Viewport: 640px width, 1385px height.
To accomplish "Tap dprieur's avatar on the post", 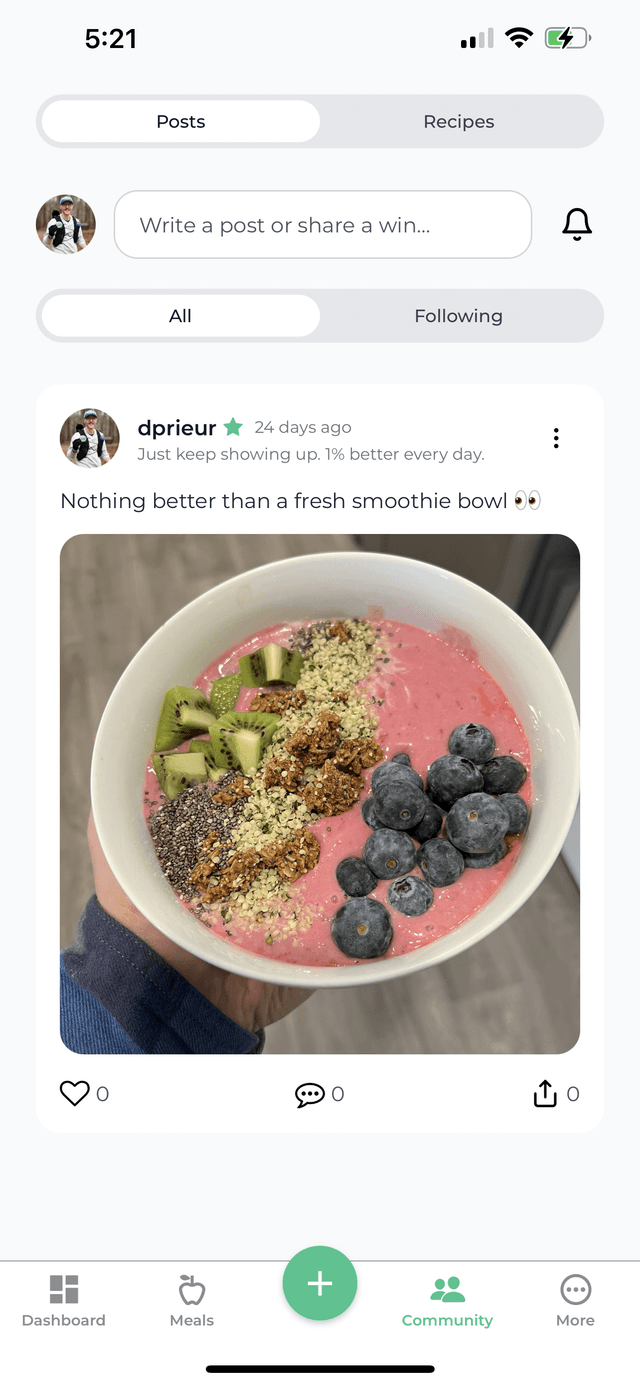I will click(x=90, y=438).
